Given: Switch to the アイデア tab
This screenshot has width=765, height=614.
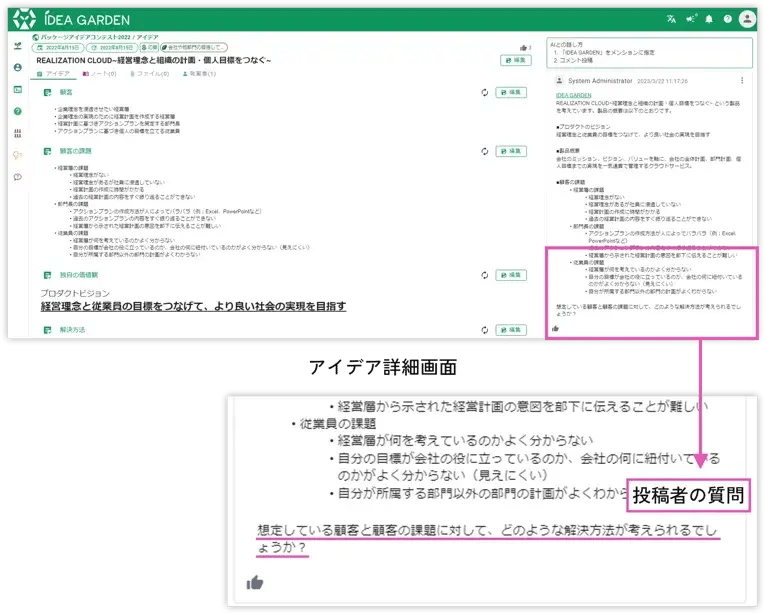Looking at the screenshot, I should pyautogui.click(x=54, y=74).
